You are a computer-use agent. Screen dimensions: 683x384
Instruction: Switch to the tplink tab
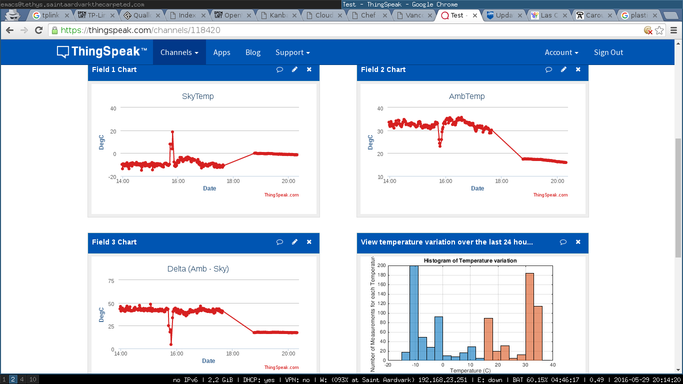point(51,15)
